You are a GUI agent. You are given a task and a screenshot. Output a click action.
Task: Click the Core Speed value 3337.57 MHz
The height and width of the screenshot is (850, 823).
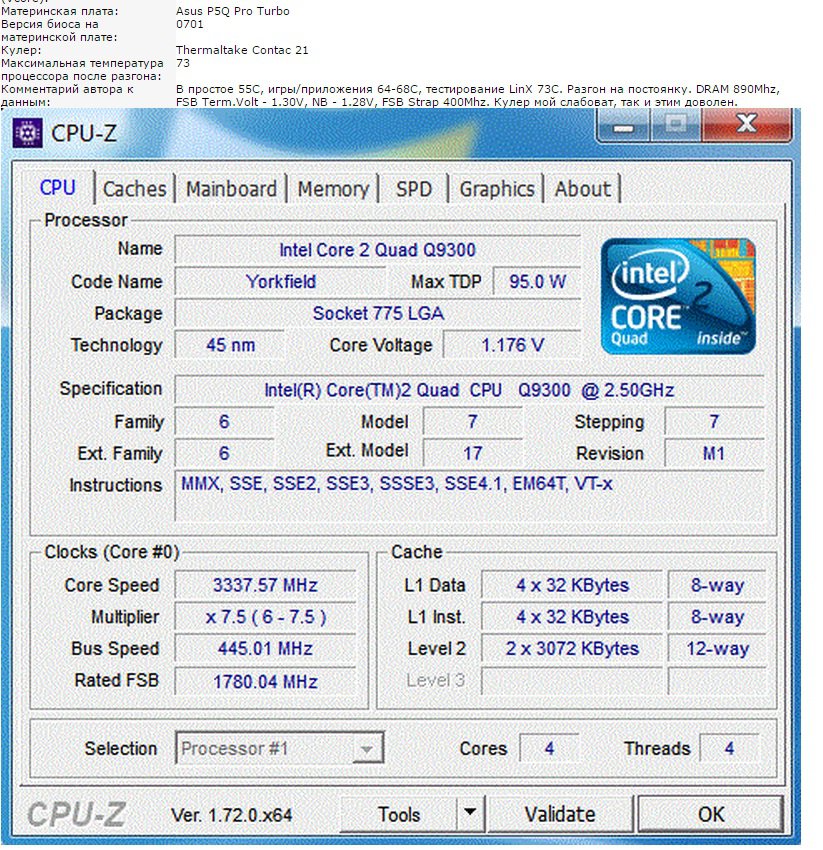(265, 585)
